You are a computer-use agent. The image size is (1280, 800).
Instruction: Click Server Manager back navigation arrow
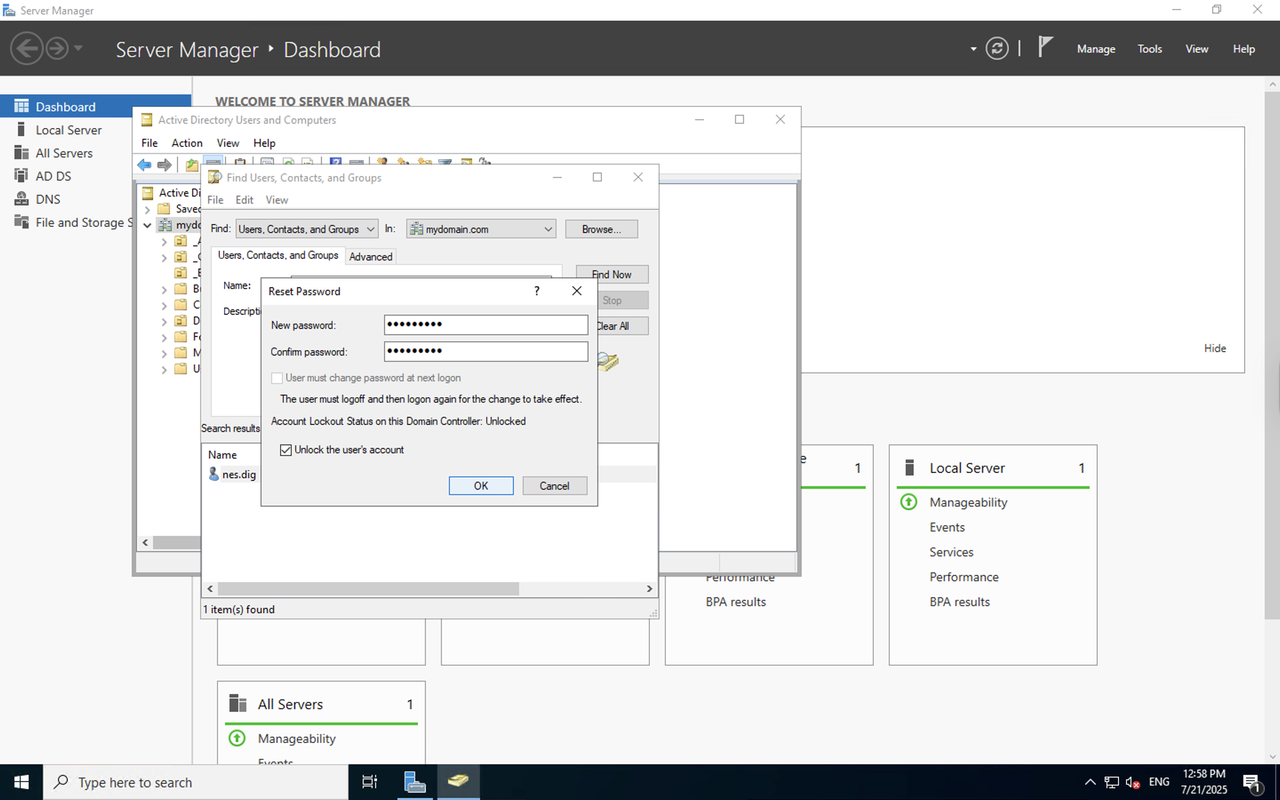point(27,48)
